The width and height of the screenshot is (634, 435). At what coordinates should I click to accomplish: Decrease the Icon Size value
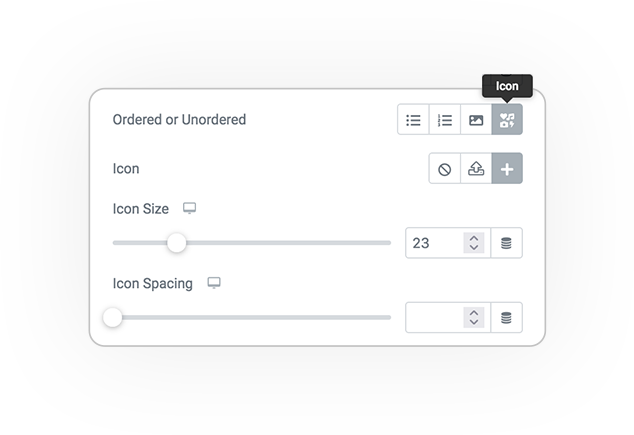click(474, 247)
